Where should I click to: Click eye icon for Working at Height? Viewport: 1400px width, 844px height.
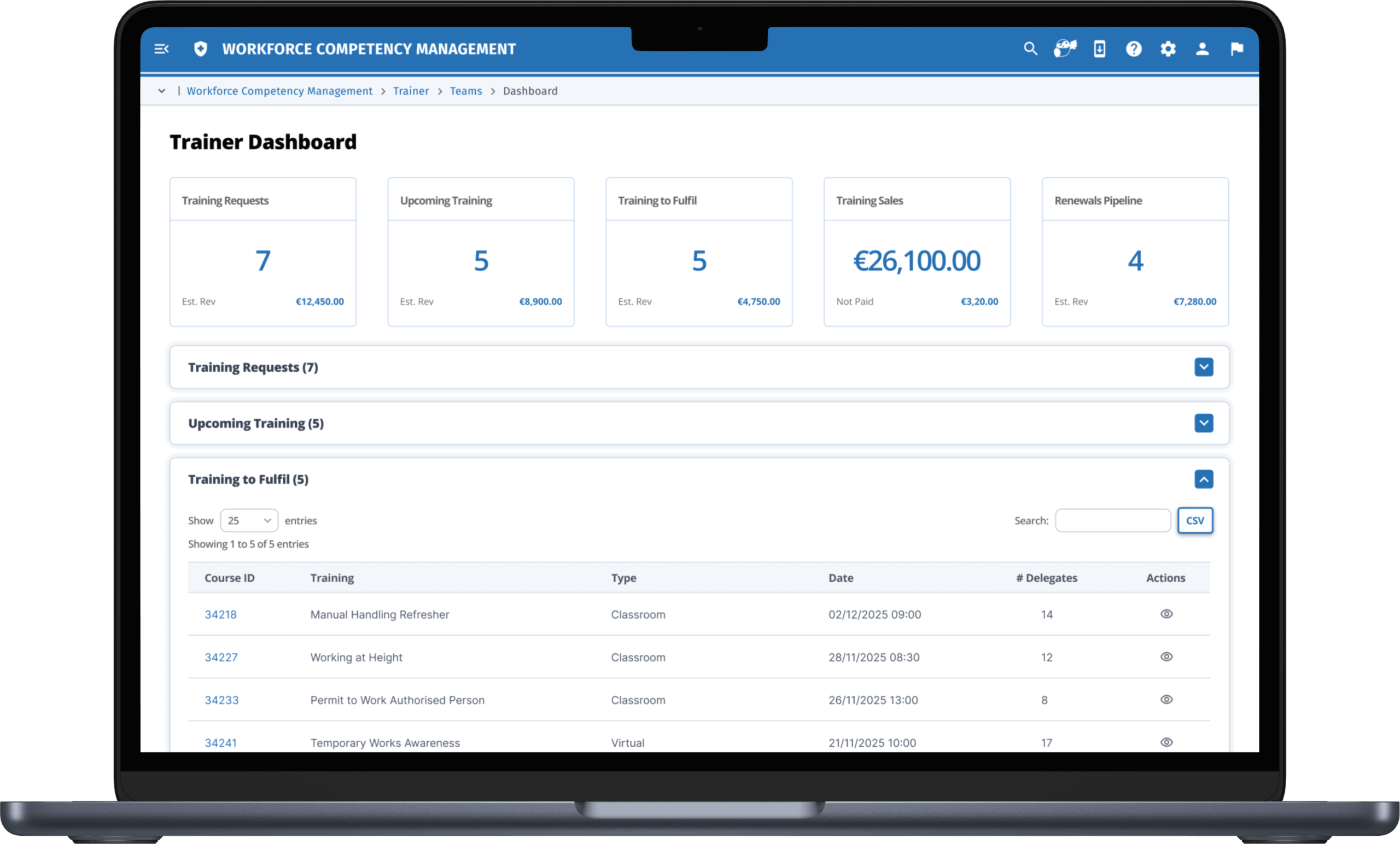[x=1166, y=657]
